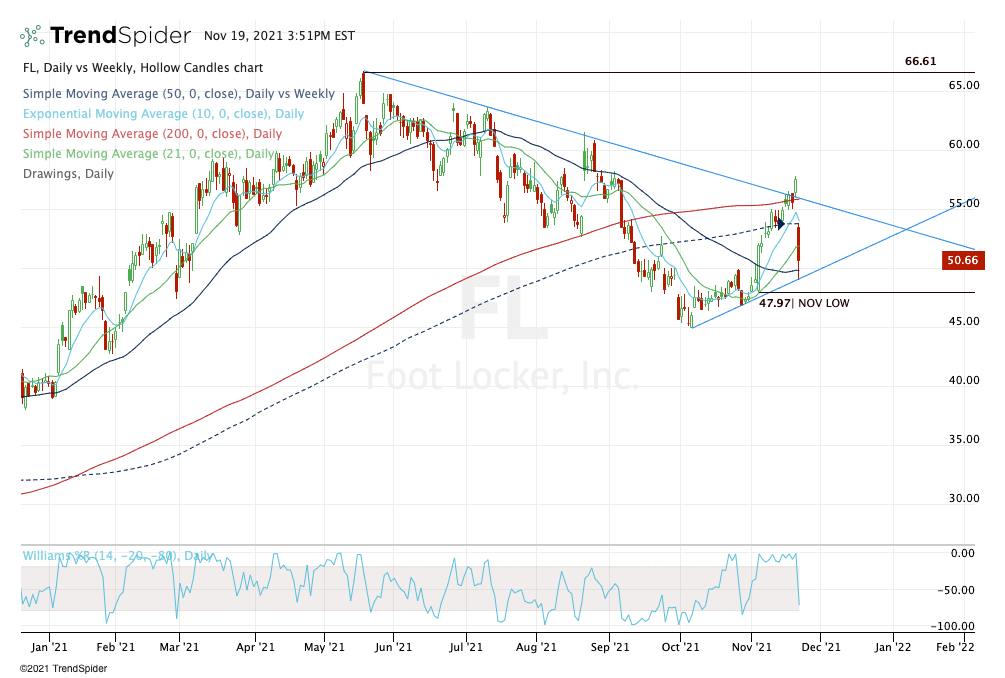Click the Nov '21 date axis label

click(x=752, y=647)
